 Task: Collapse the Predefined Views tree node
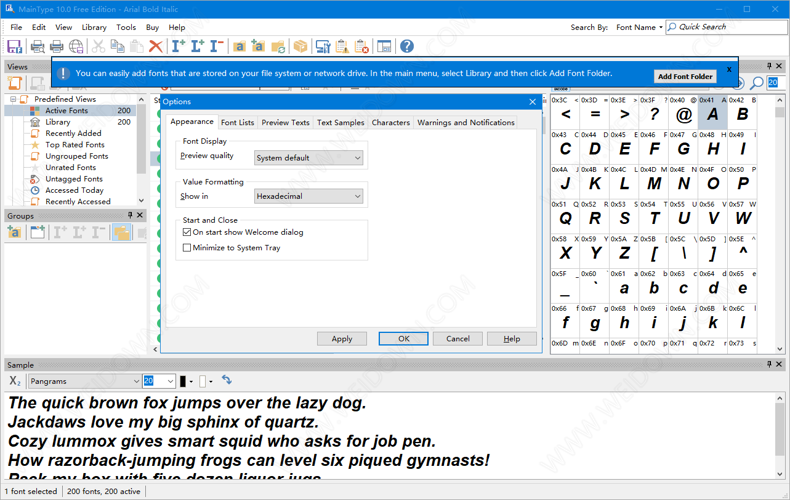pos(14,99)
